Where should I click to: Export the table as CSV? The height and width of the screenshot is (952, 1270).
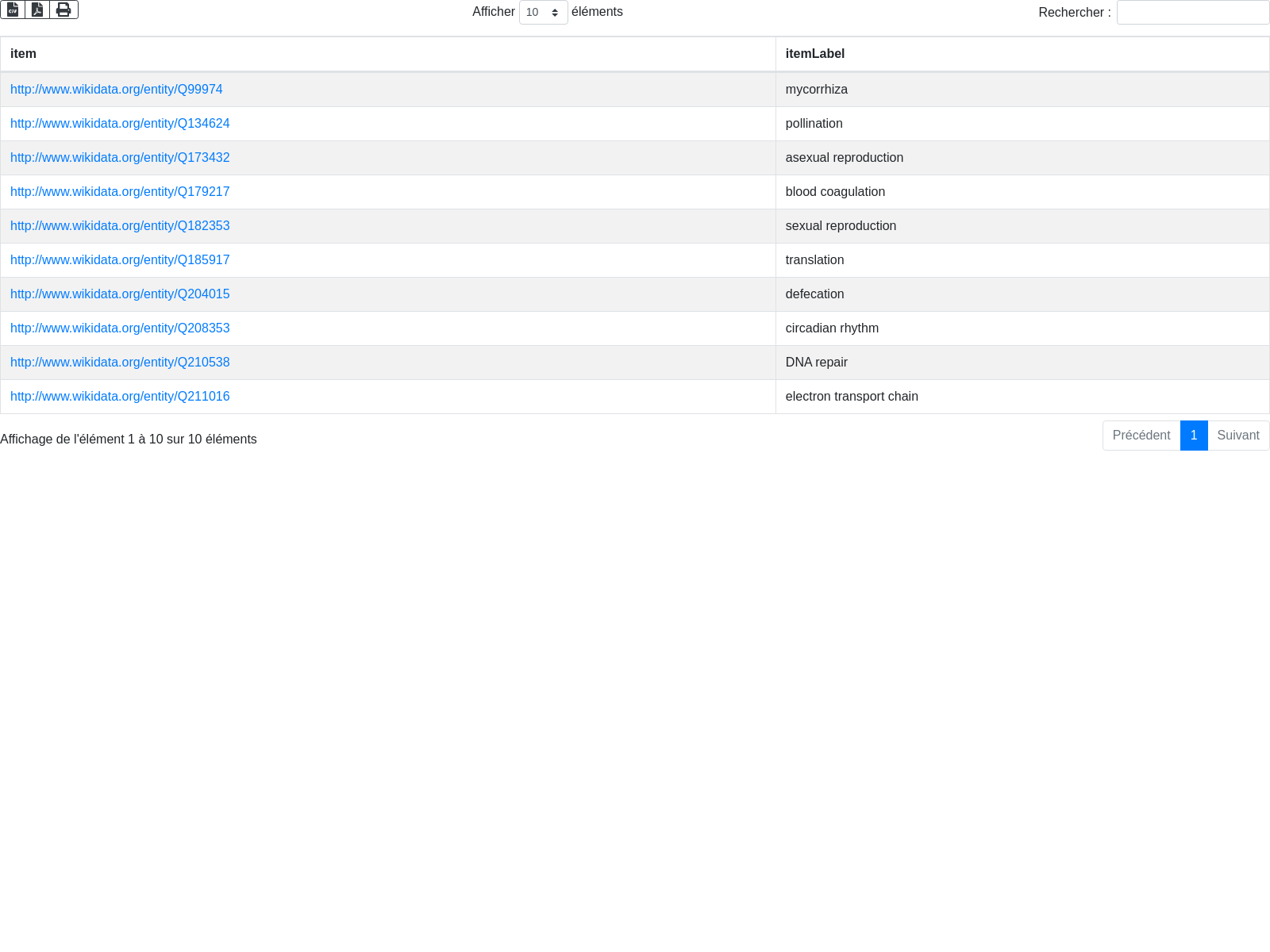coord(13,10)
